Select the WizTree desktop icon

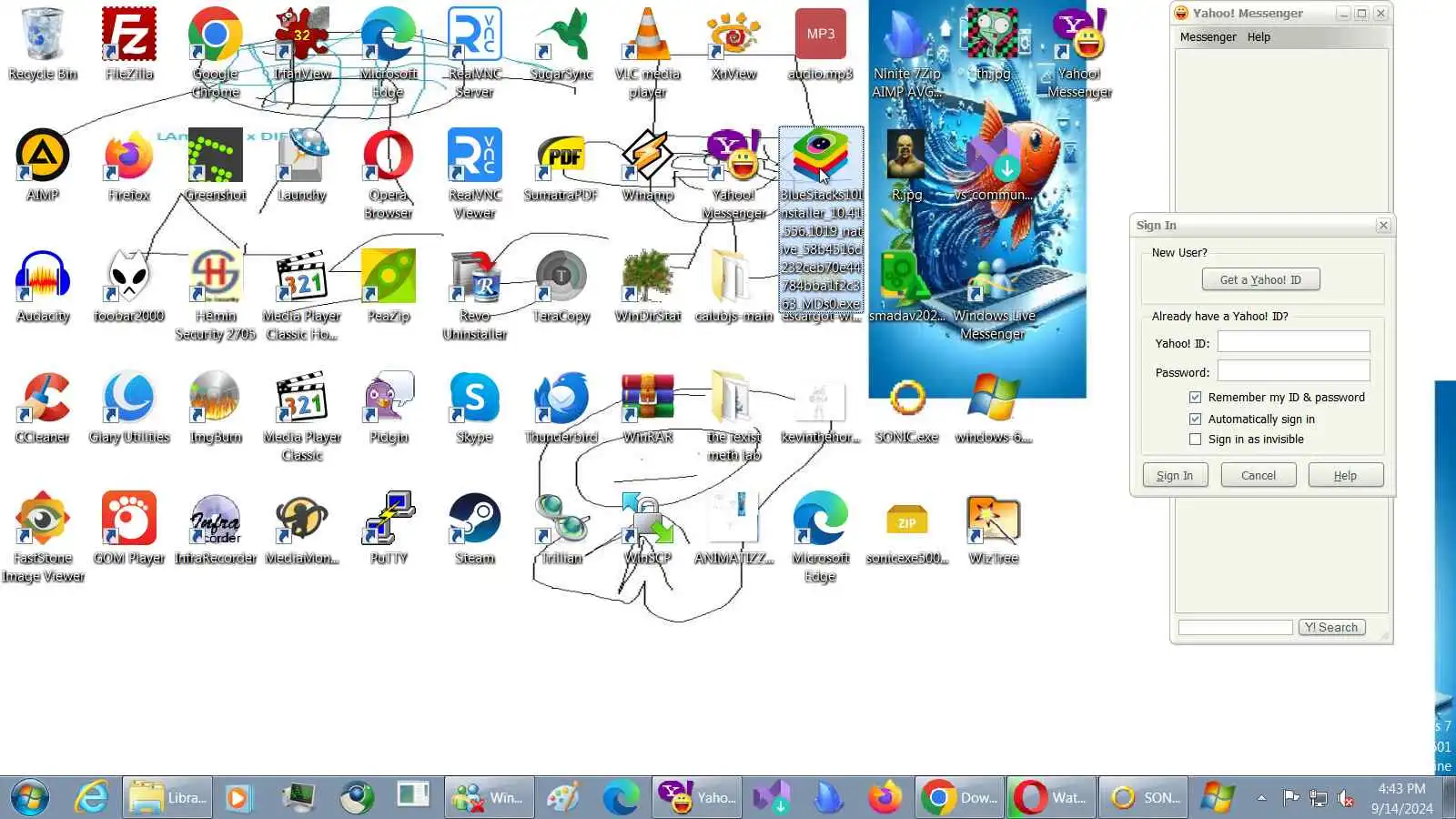(993, 528)
